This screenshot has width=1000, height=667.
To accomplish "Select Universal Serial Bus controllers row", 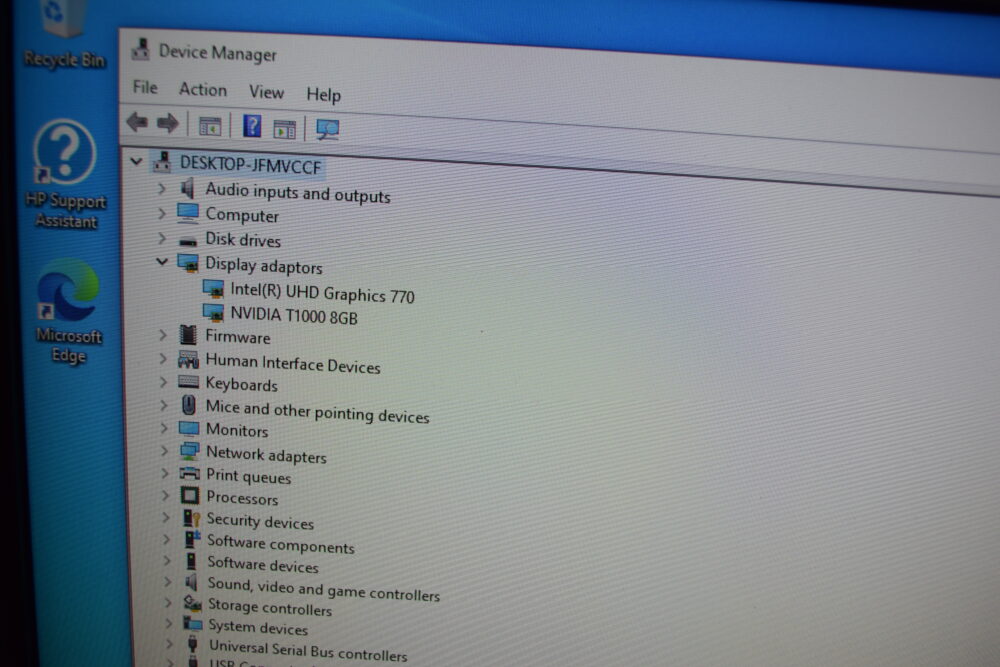I will pos(308,650).
